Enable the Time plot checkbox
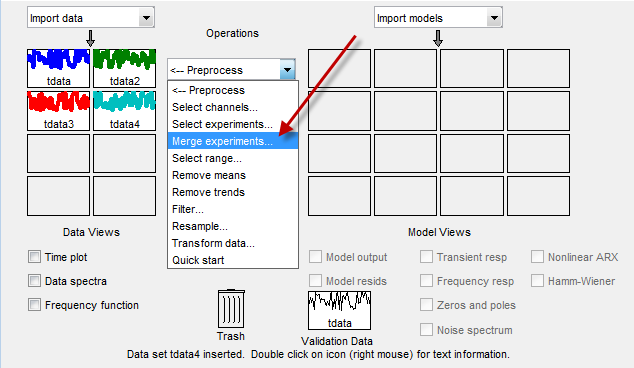 coord(34,257)
